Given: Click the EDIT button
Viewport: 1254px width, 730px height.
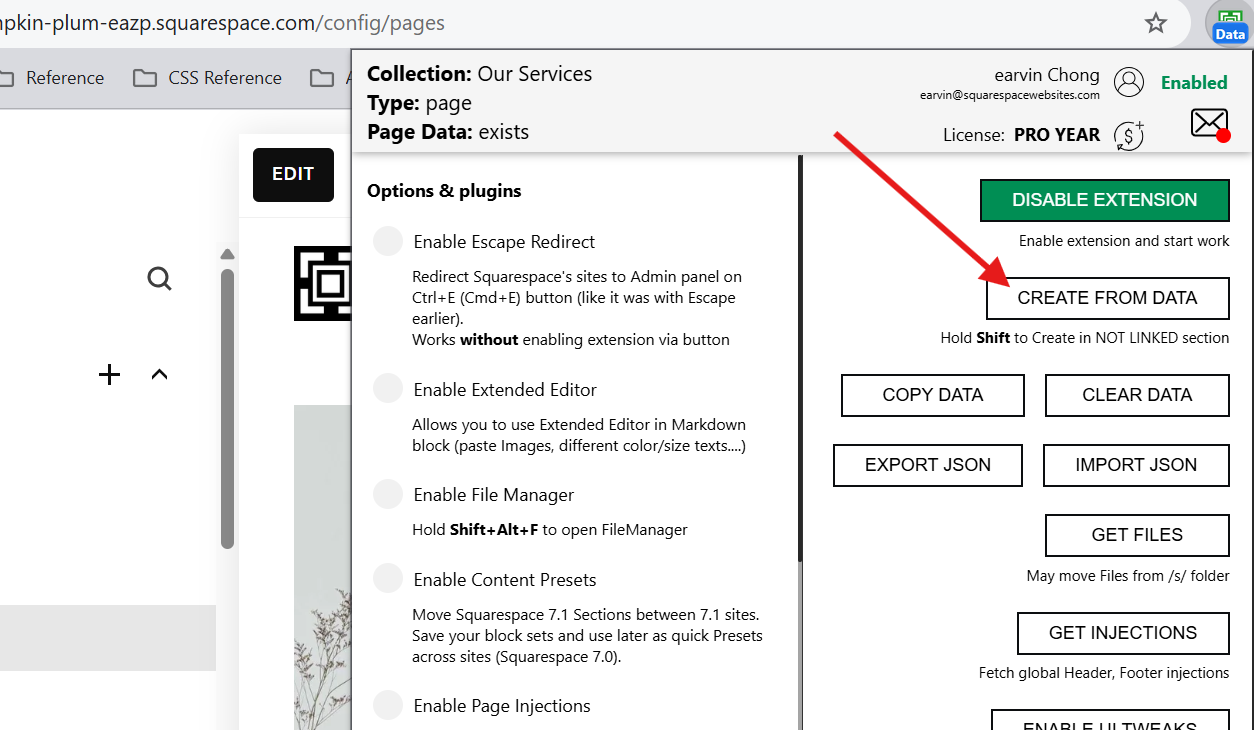Looking at the screenshot, I should click(x=293, y=174).
